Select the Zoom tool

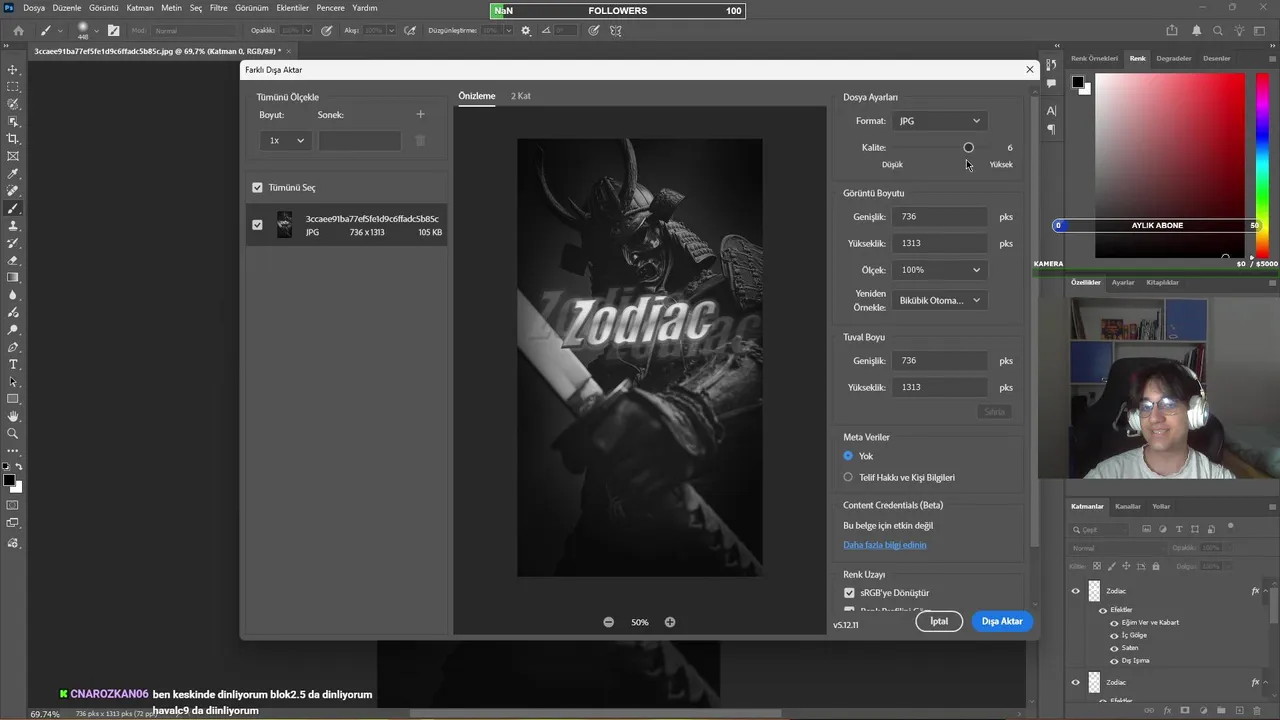coord(13,433)
